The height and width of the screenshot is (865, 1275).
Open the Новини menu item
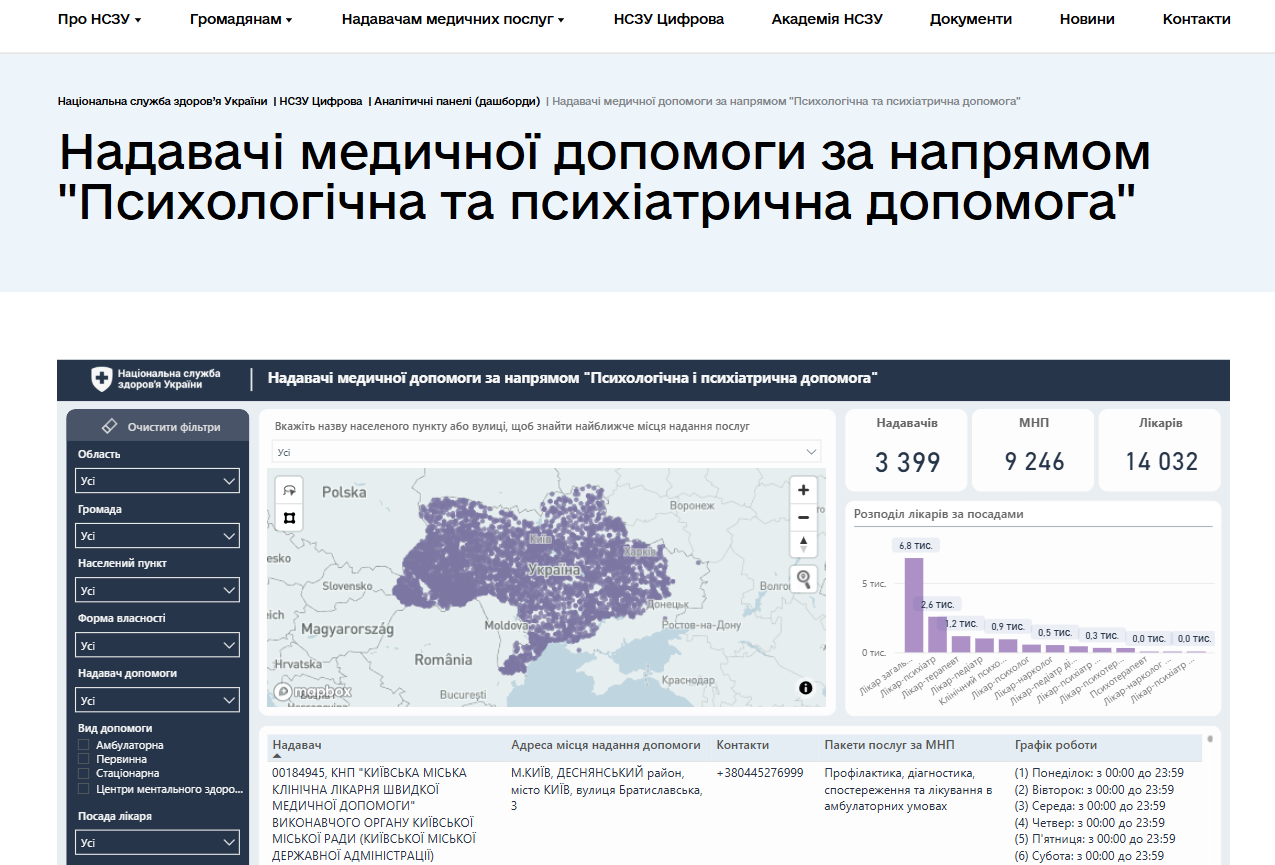[1087, 19]
